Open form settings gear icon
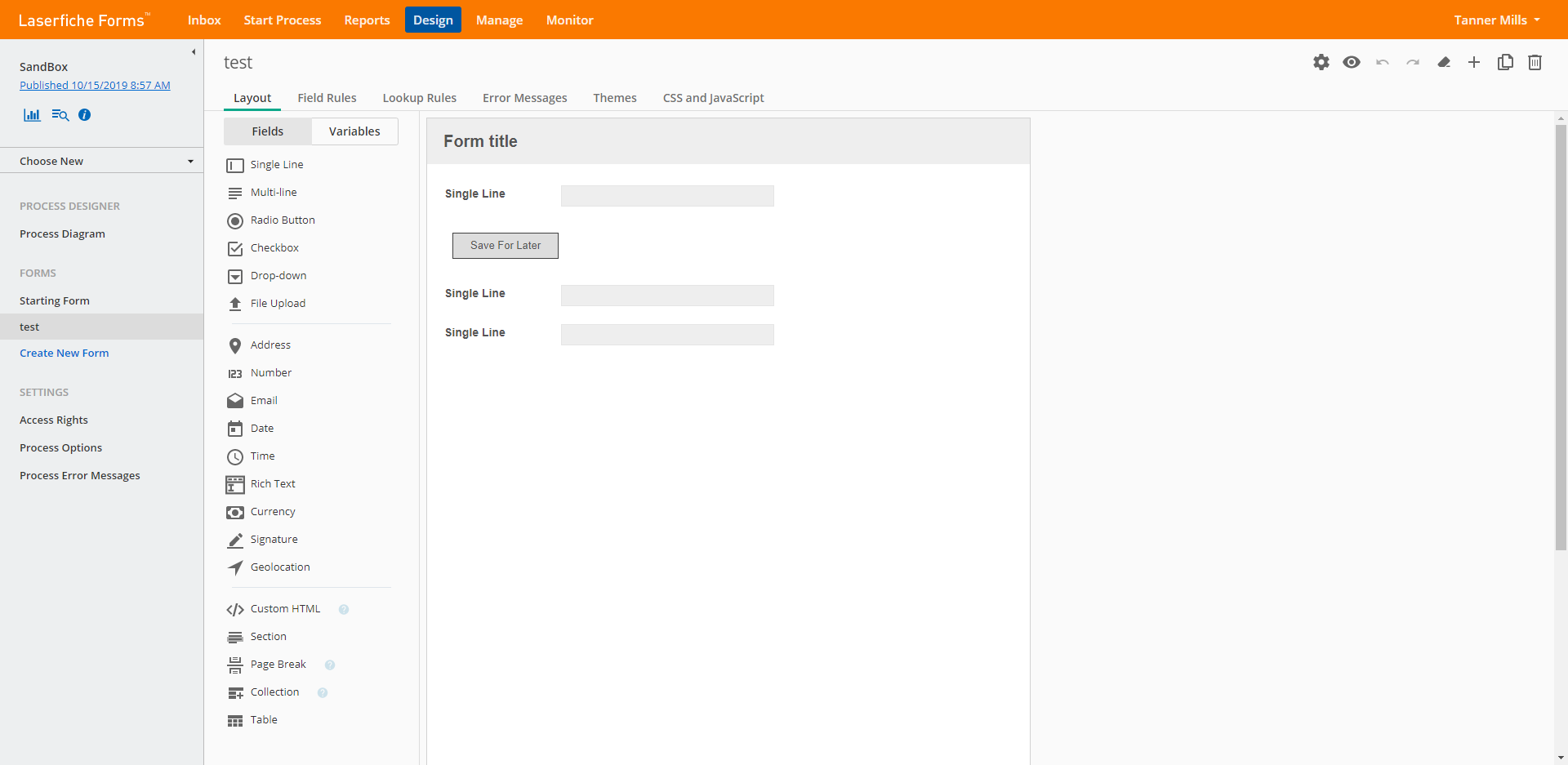This screenshot has height=765, width=1568. 1321,62
